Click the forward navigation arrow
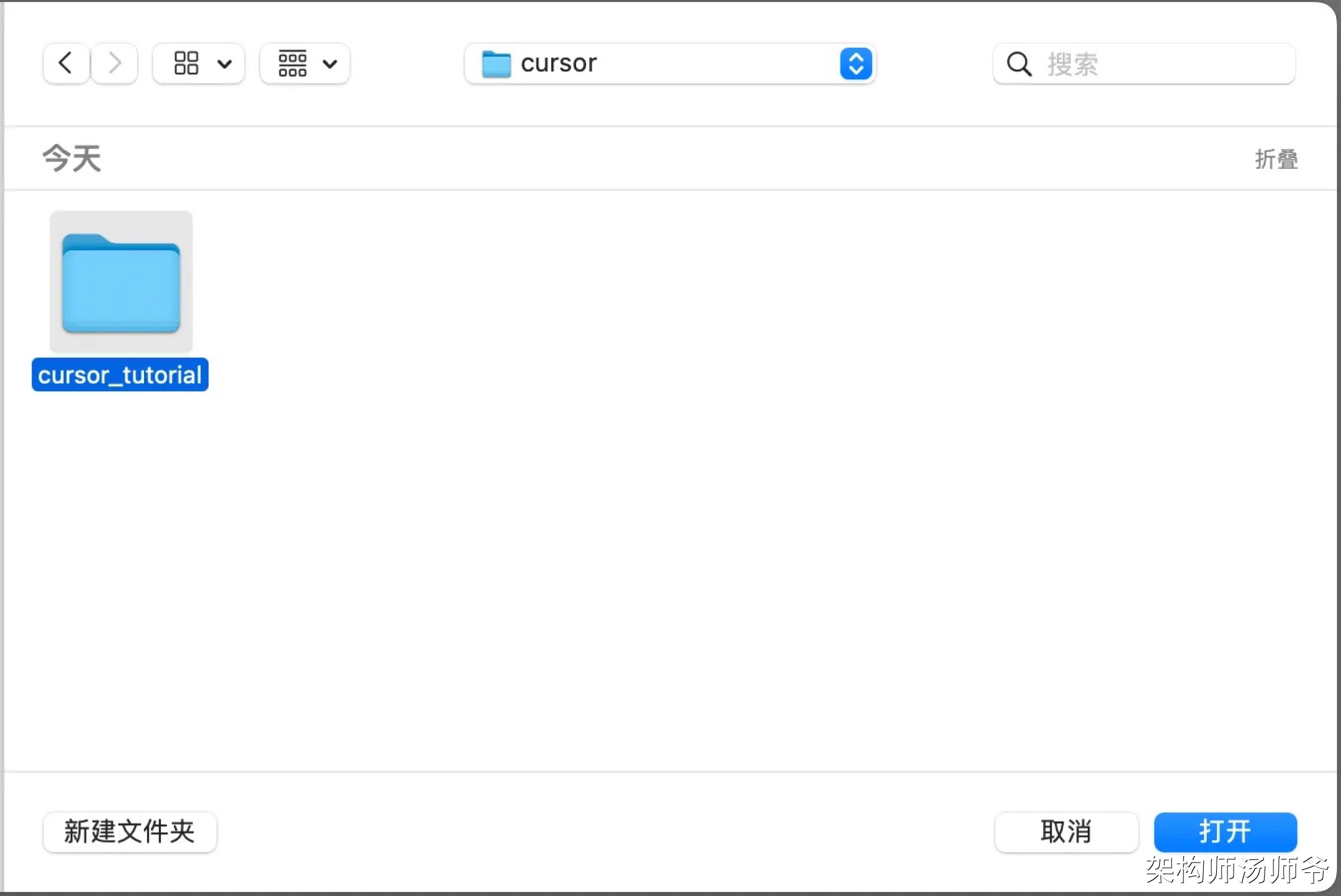1341x896 pixels. 114,63
